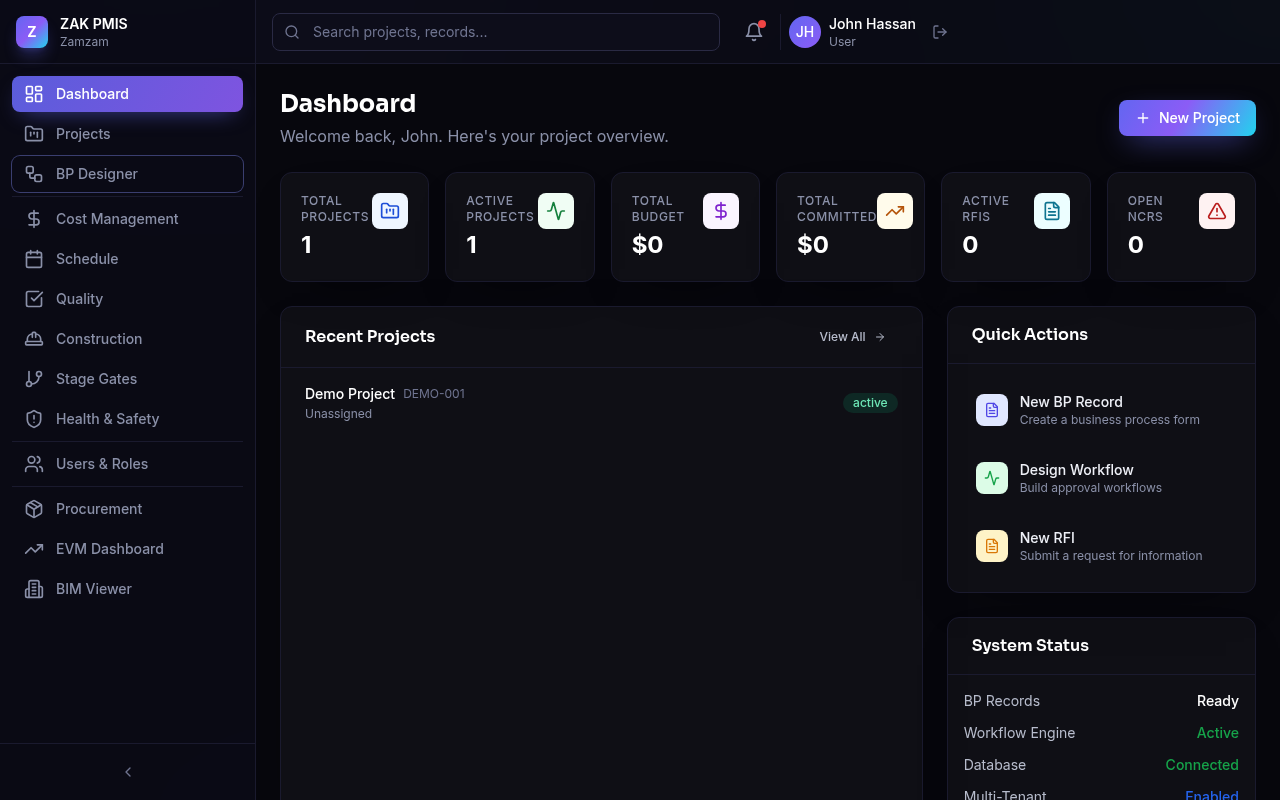Click the Workflow Engine Active status
Image resolution: width=1280 pixels, height=800 pixels.
1218,733
